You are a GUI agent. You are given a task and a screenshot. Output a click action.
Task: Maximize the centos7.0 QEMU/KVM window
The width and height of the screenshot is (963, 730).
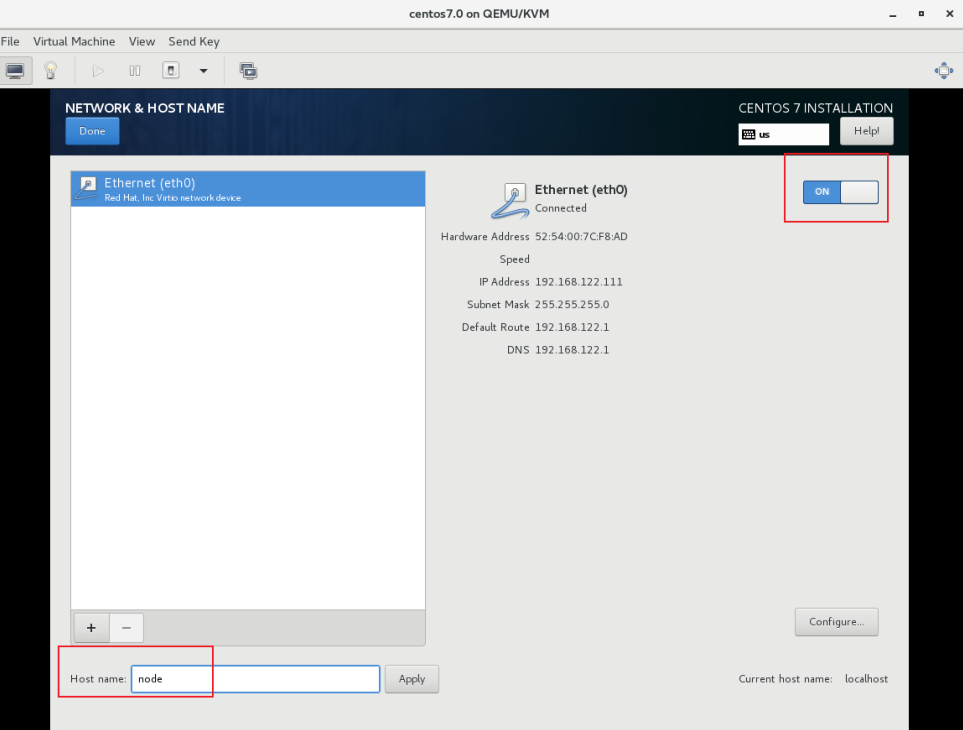pos(921,14)
